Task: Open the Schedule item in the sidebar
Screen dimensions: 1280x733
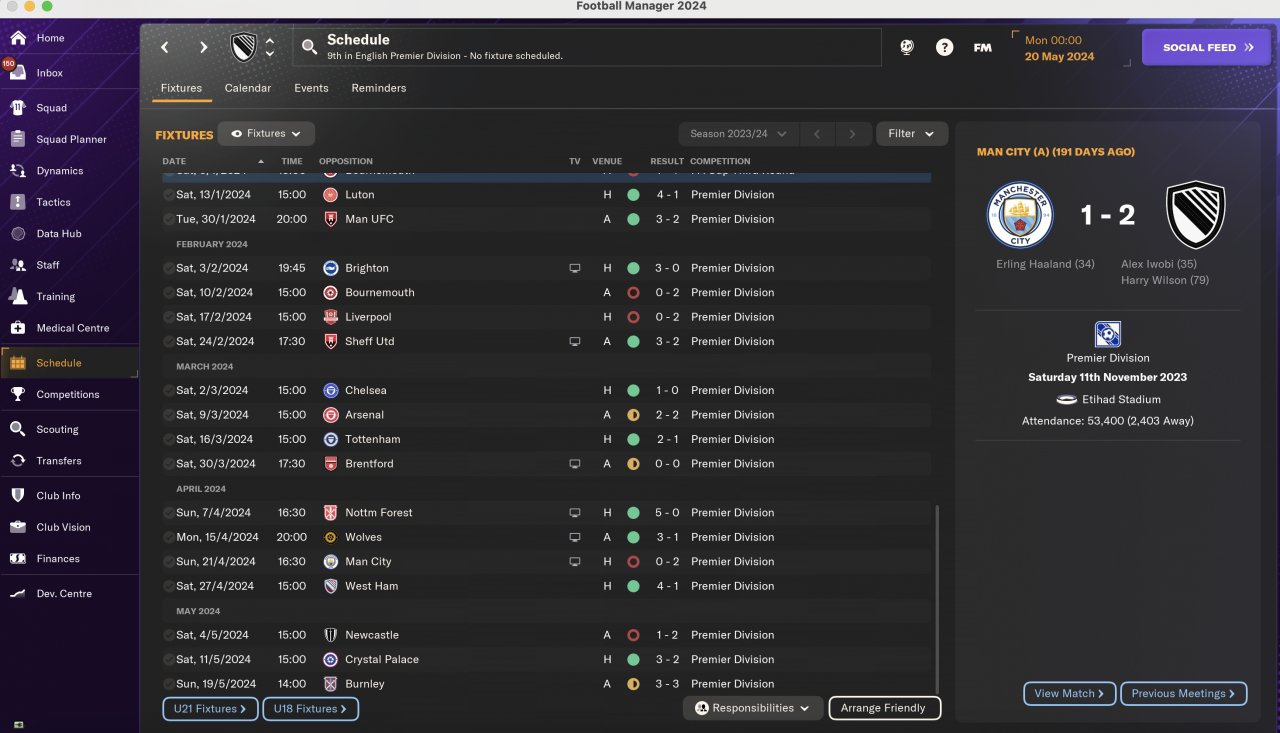Action: tap(70, 363)
